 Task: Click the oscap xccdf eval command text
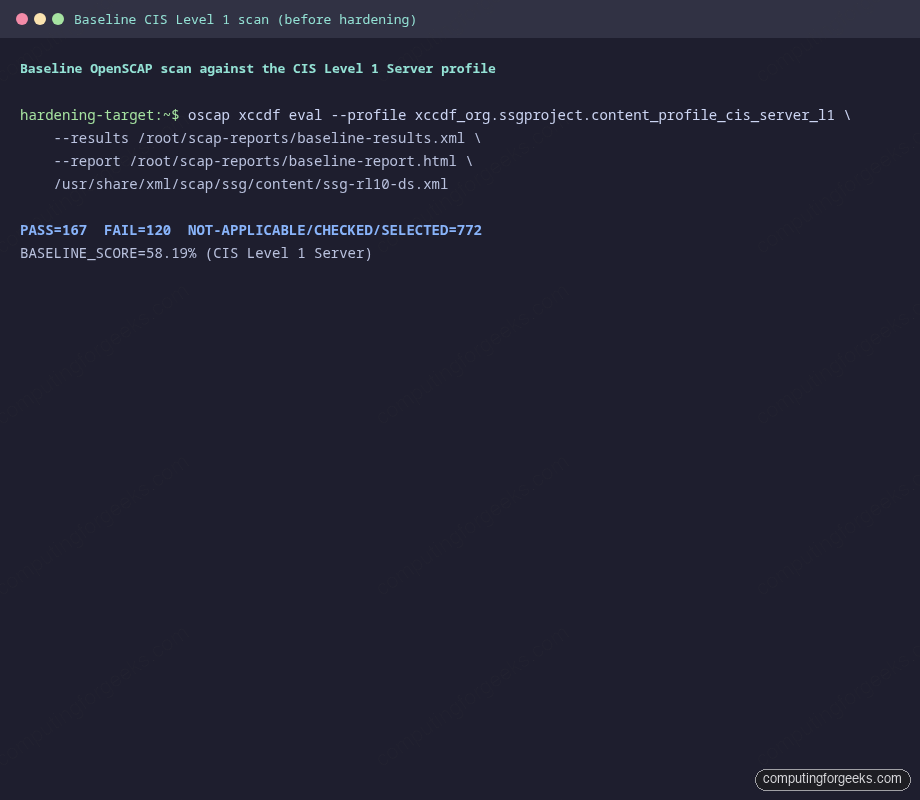[x=256, y=115]
